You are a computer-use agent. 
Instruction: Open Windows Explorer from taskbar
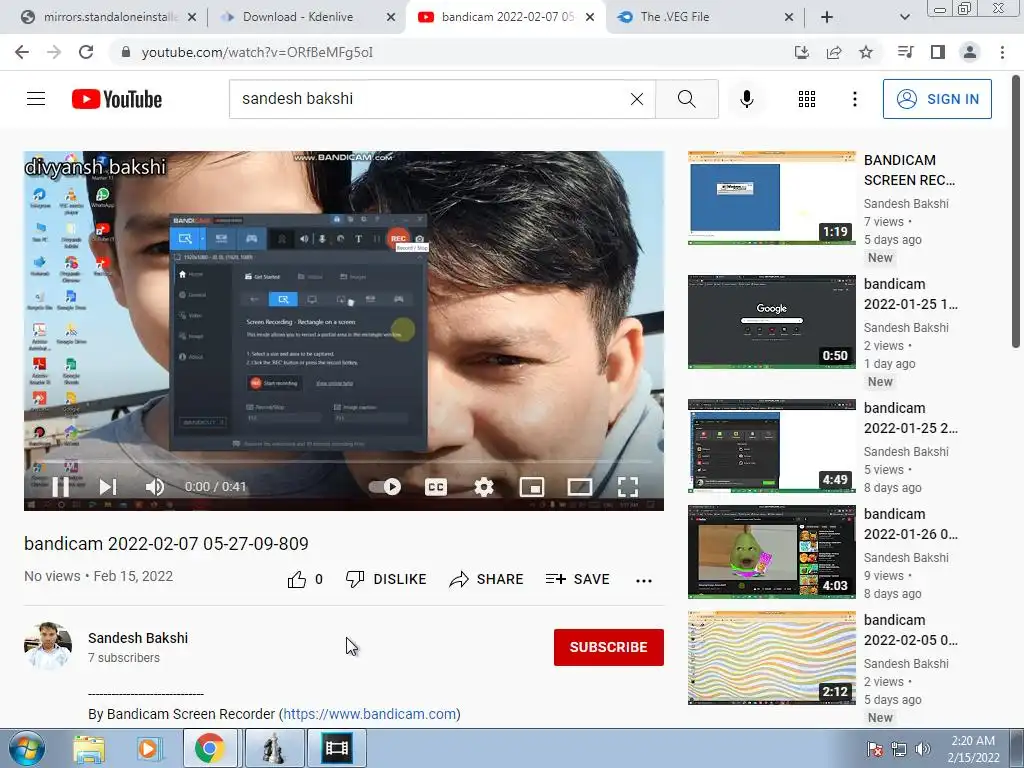88,748
